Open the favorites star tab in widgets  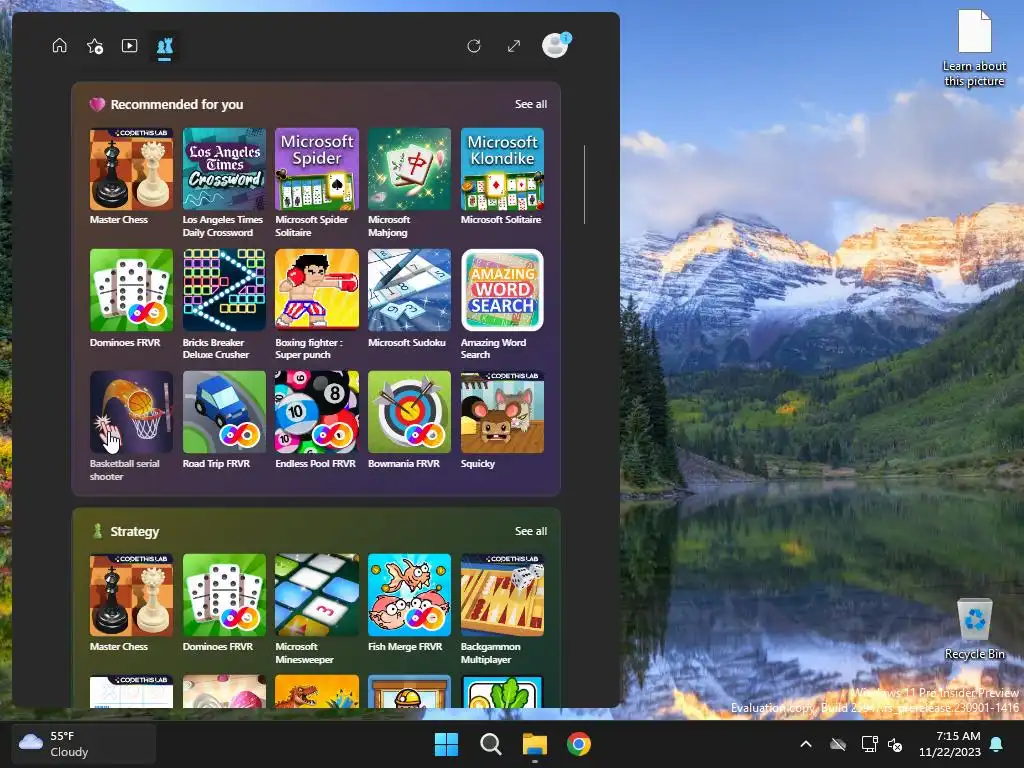(x=95, y=46)
